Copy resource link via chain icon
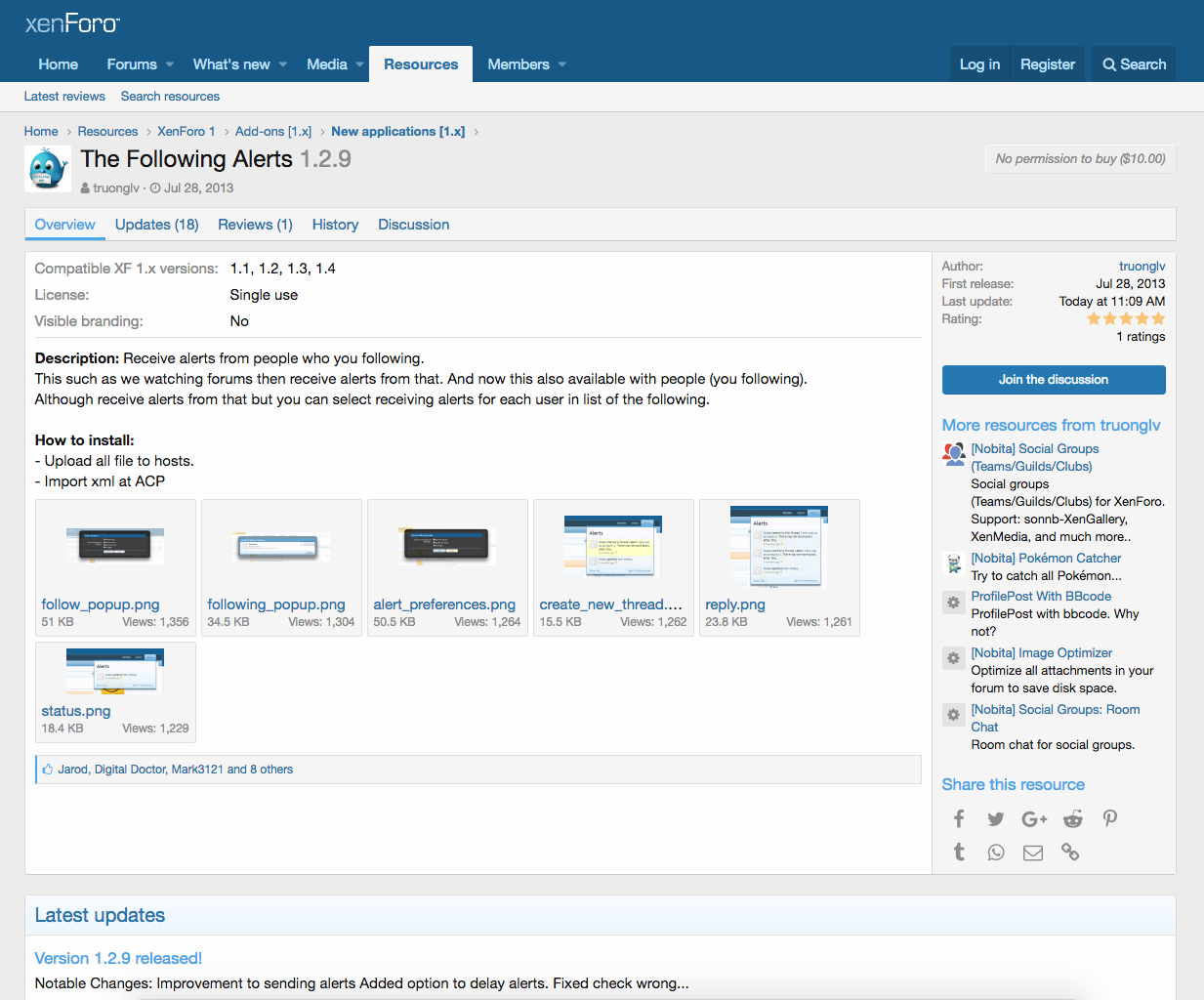The image size is (1204, 1000). [x=1070, y=853]
